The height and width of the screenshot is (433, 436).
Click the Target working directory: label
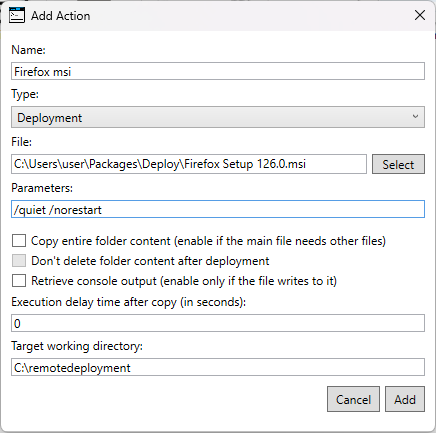tap(77, 346)
